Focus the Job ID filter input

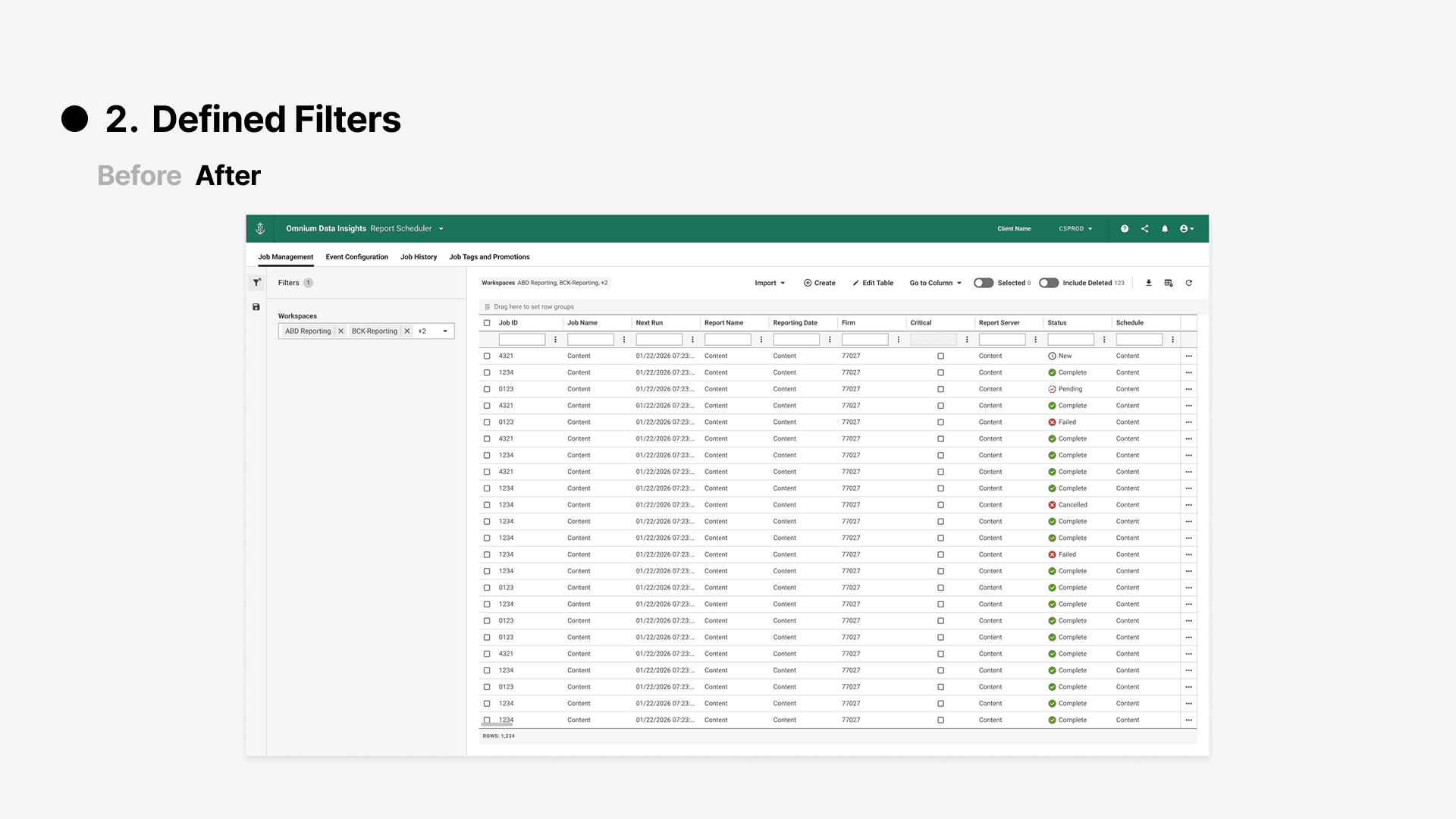[x=522, y=340]
